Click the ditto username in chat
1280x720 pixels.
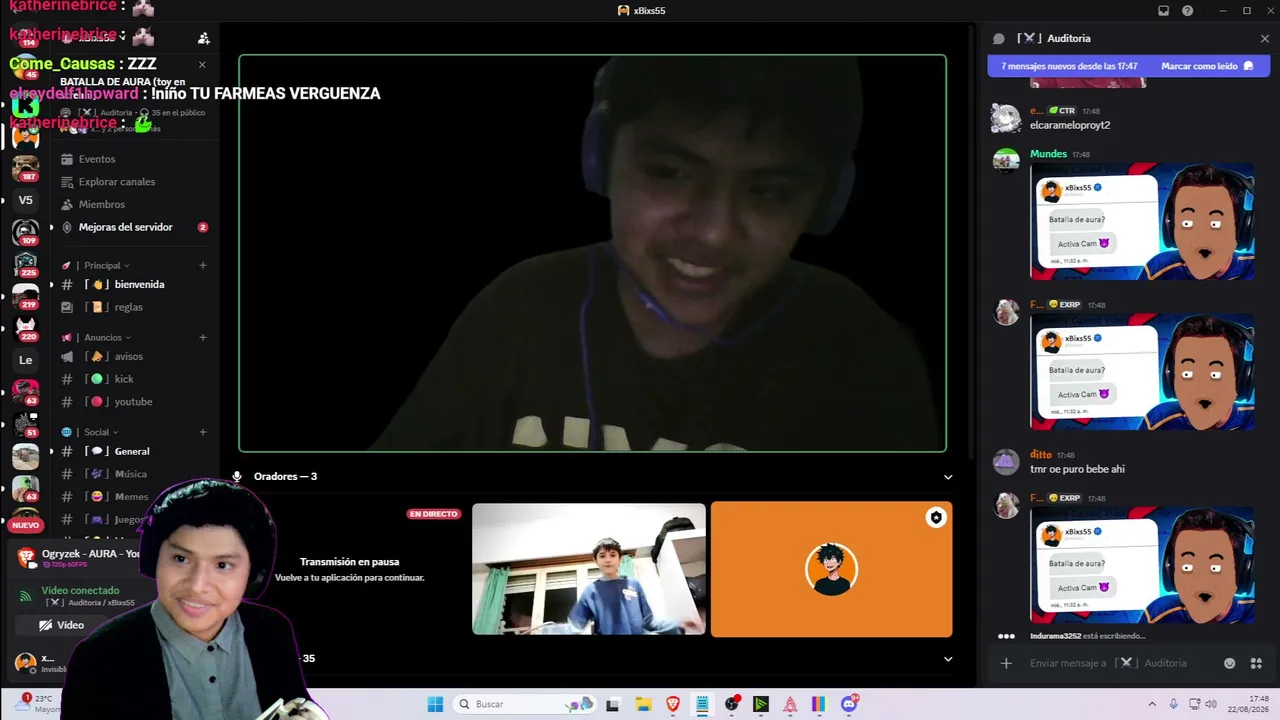click(x=1041, y=454)
